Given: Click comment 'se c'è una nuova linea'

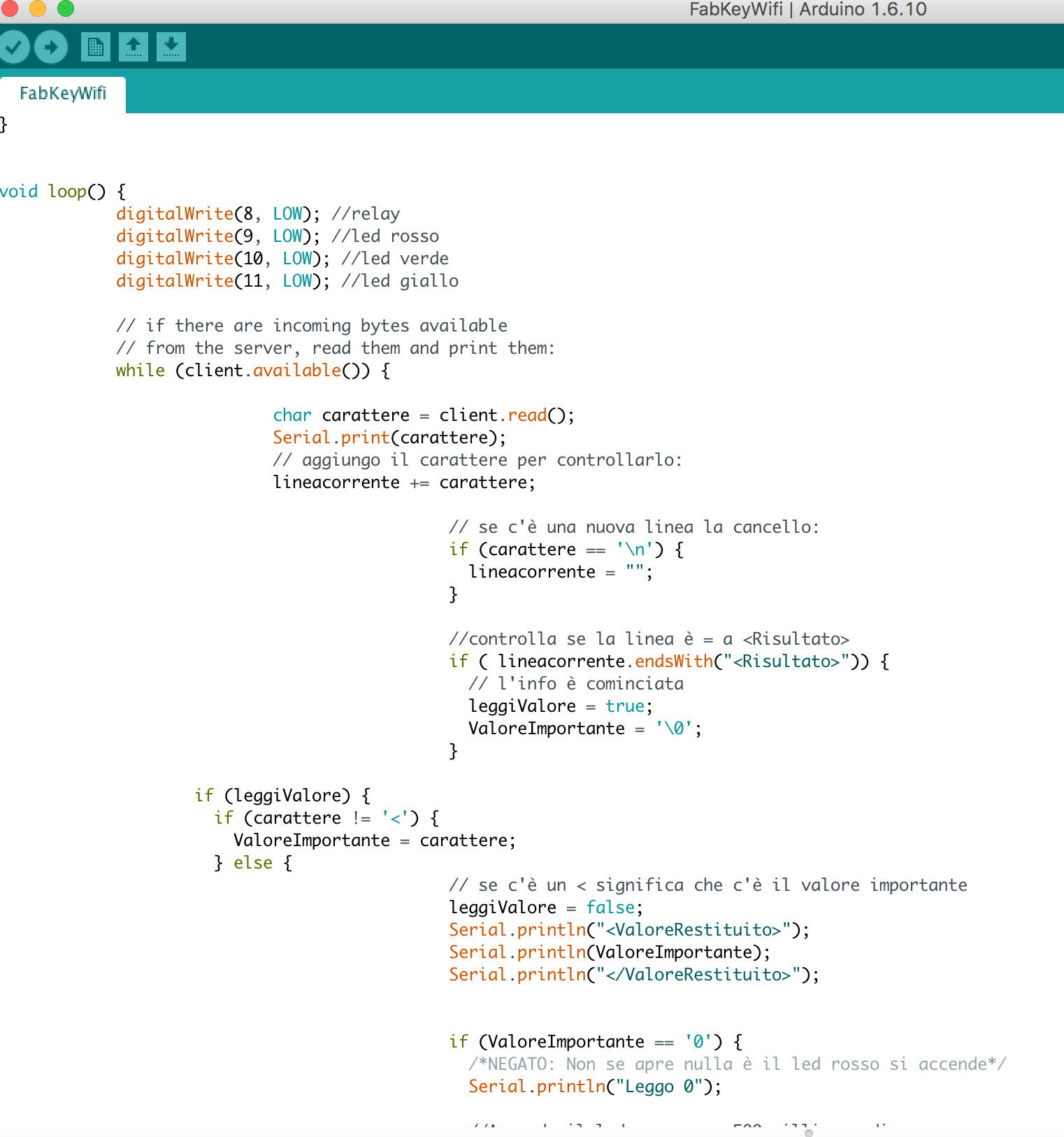Looking at the screenshot, I should click(x=633, y=527).
